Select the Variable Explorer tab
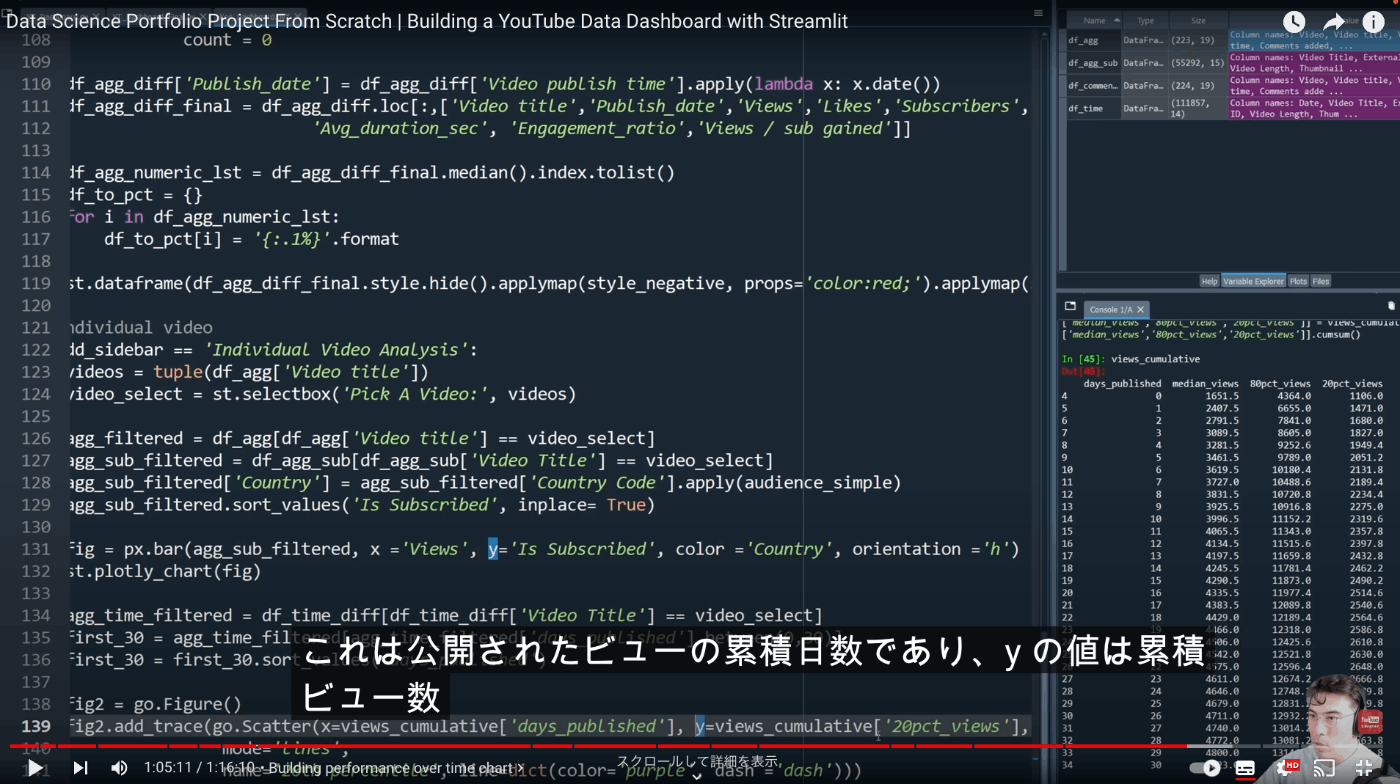The image size is (1400, 784). pyautogui.click(x=1252, y=281)
